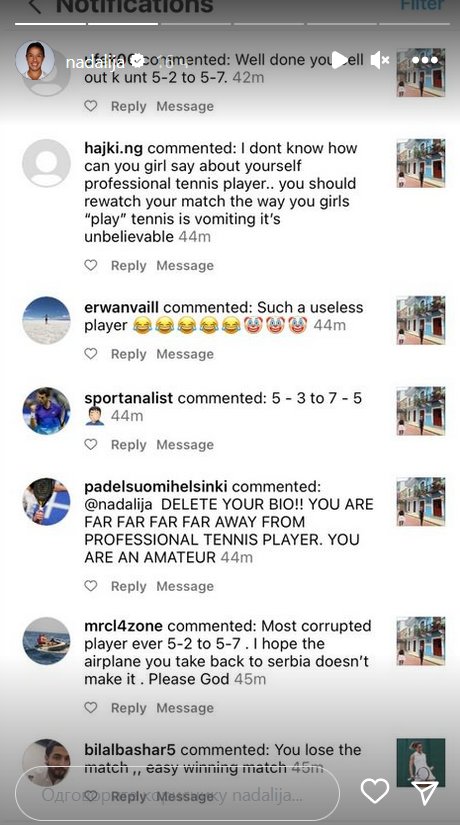Reply to padelsuomihelsinki's comment
Viewport: 460px width, 825px height.
[128, 586]
